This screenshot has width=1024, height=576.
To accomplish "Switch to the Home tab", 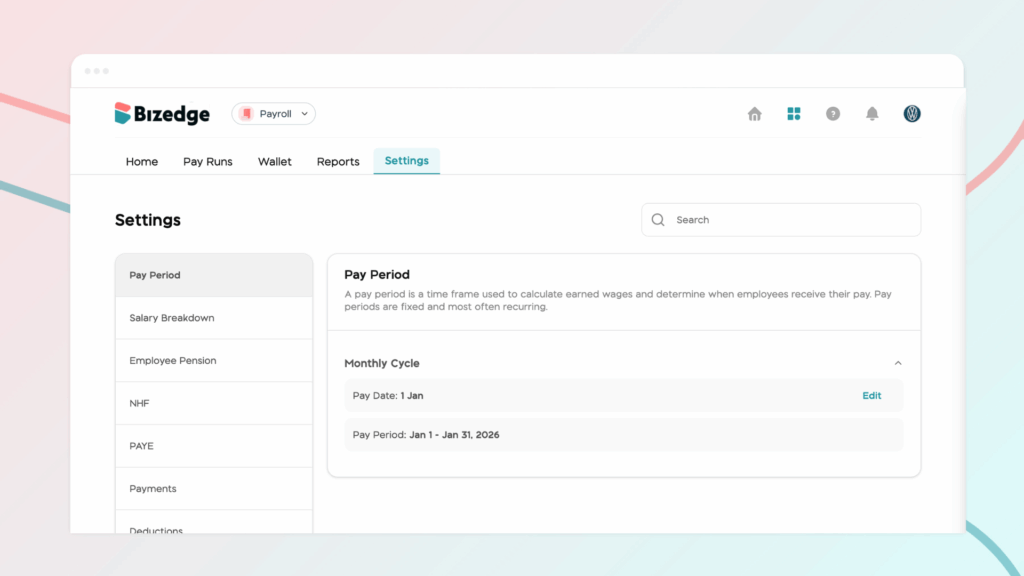I will pyautogui.click(x=142, y=162).
